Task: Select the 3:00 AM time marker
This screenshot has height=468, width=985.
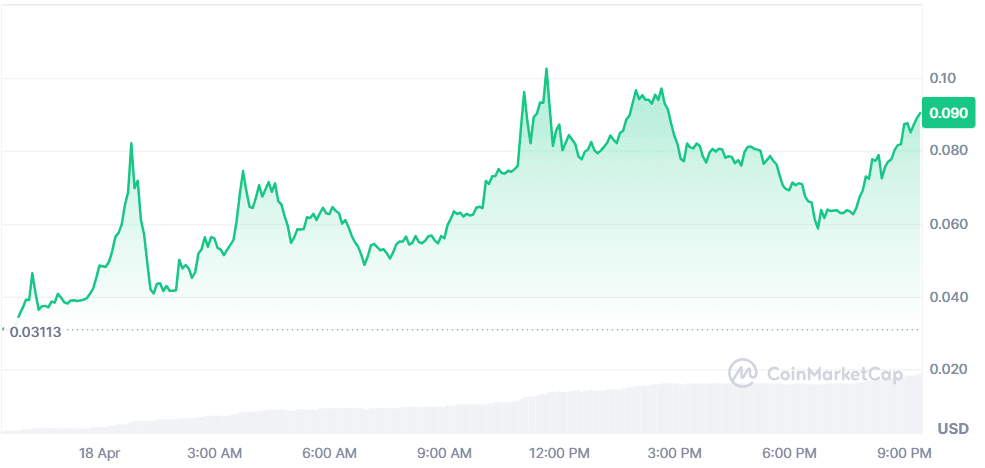Action: click(213, 453)
